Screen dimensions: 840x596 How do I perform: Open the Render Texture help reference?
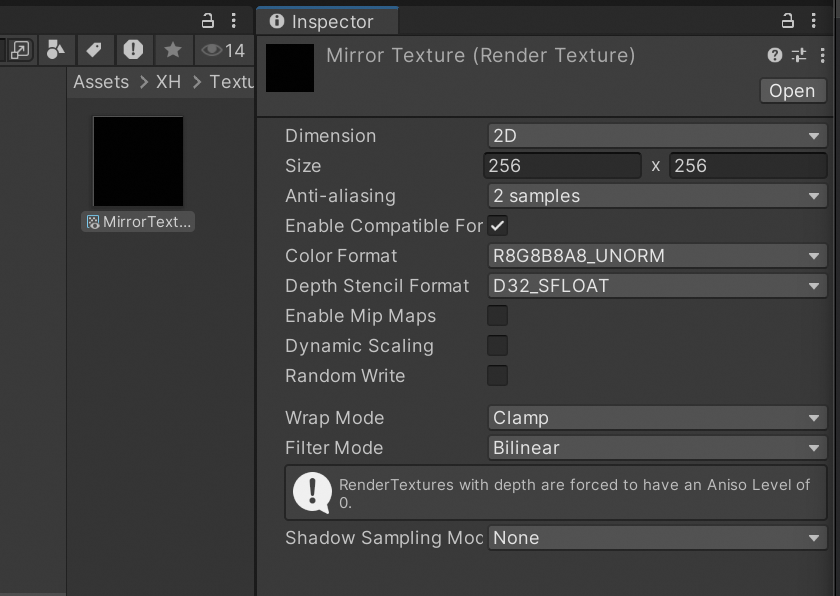click(775, 55)
